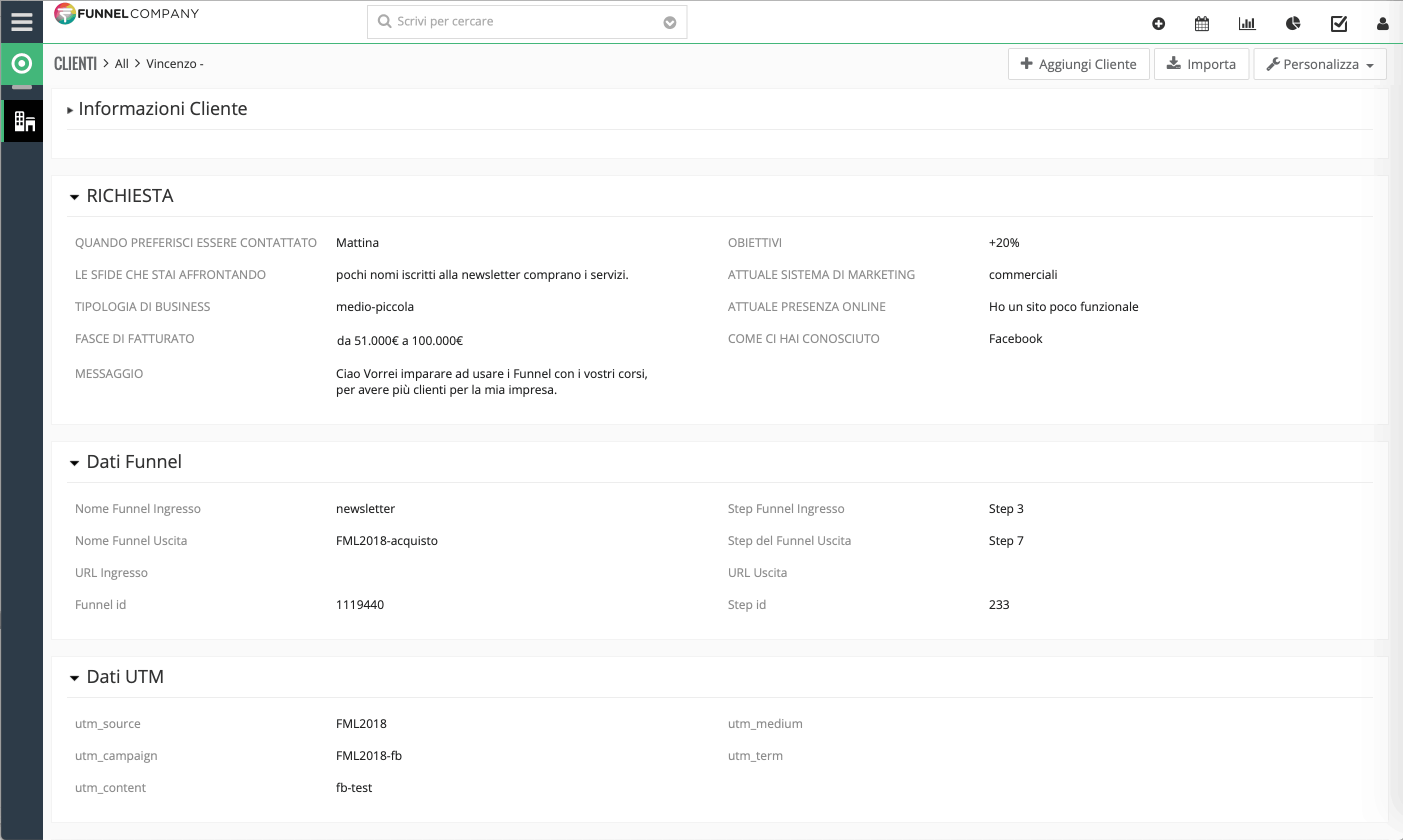
Task: Click the 'FML2018-acquisto' funnel uscita value
Action: [x=386, y=540]
